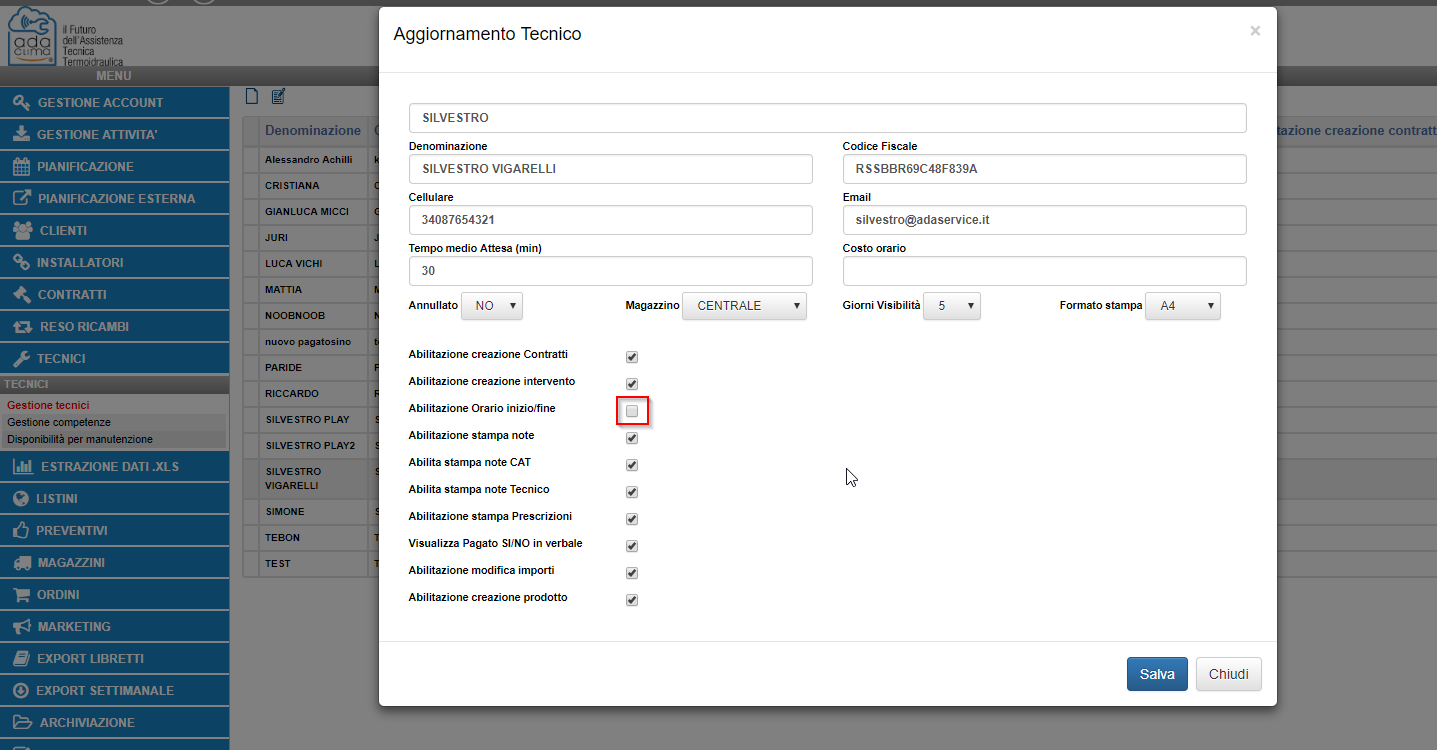Click the Codice Fiscale input field

[1045, 169]
